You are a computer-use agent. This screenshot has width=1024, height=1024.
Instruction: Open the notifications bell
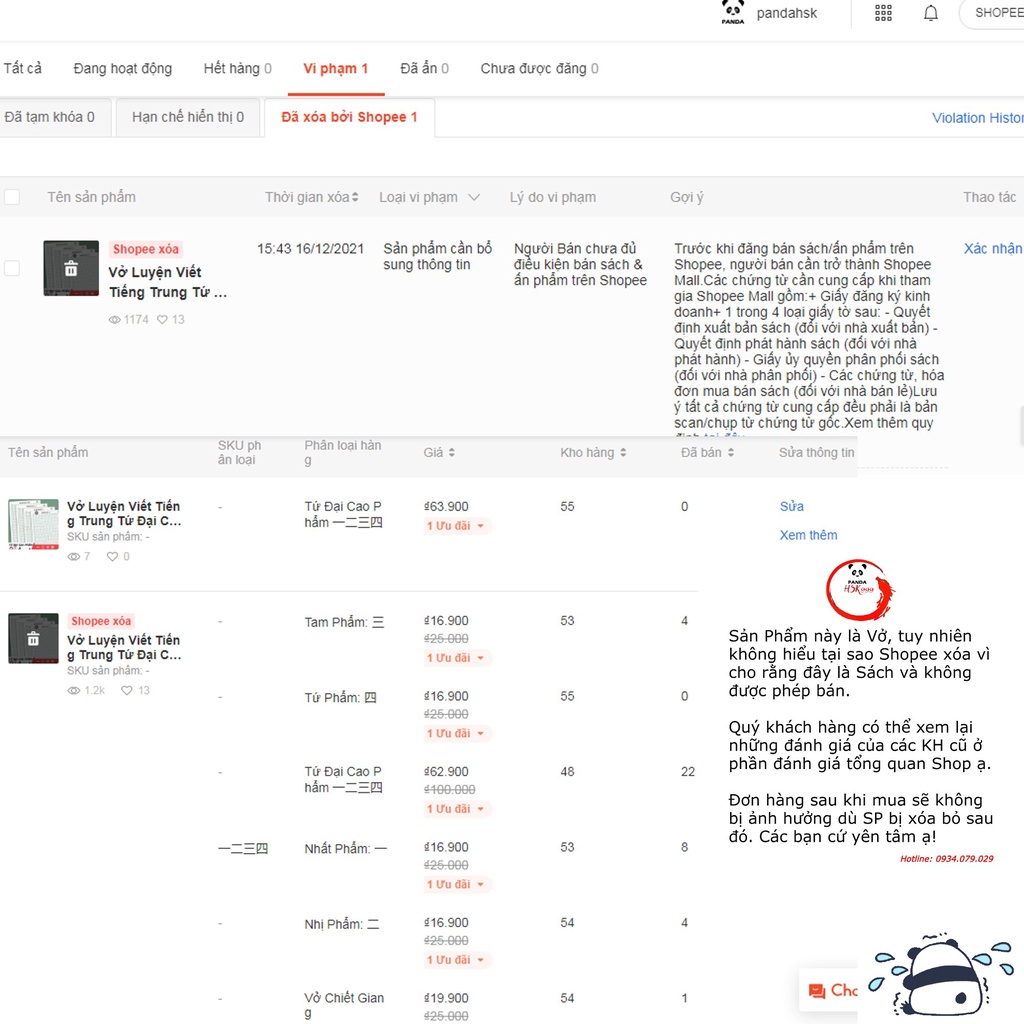931,13
